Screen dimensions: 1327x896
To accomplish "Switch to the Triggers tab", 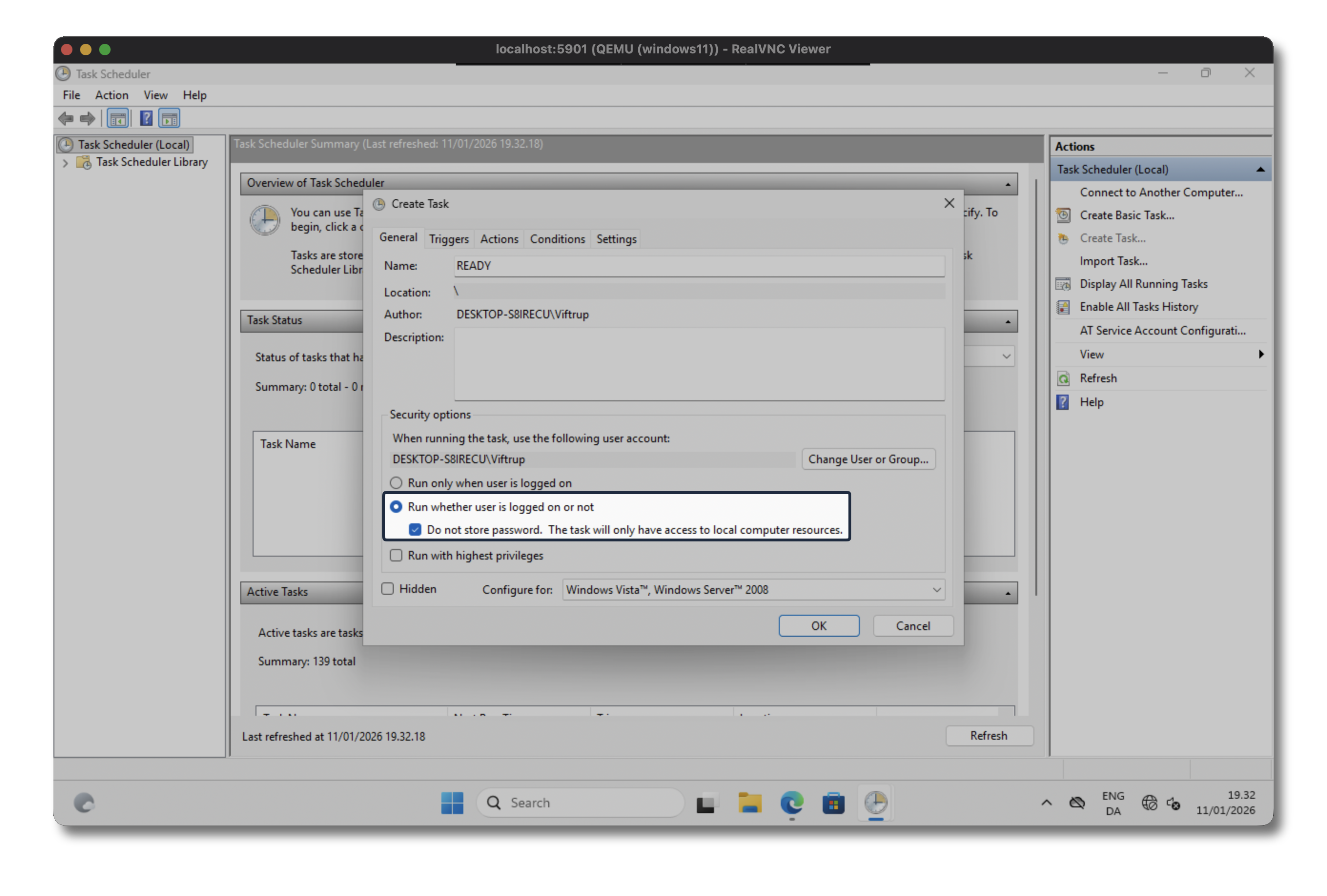I will (448, 239).
